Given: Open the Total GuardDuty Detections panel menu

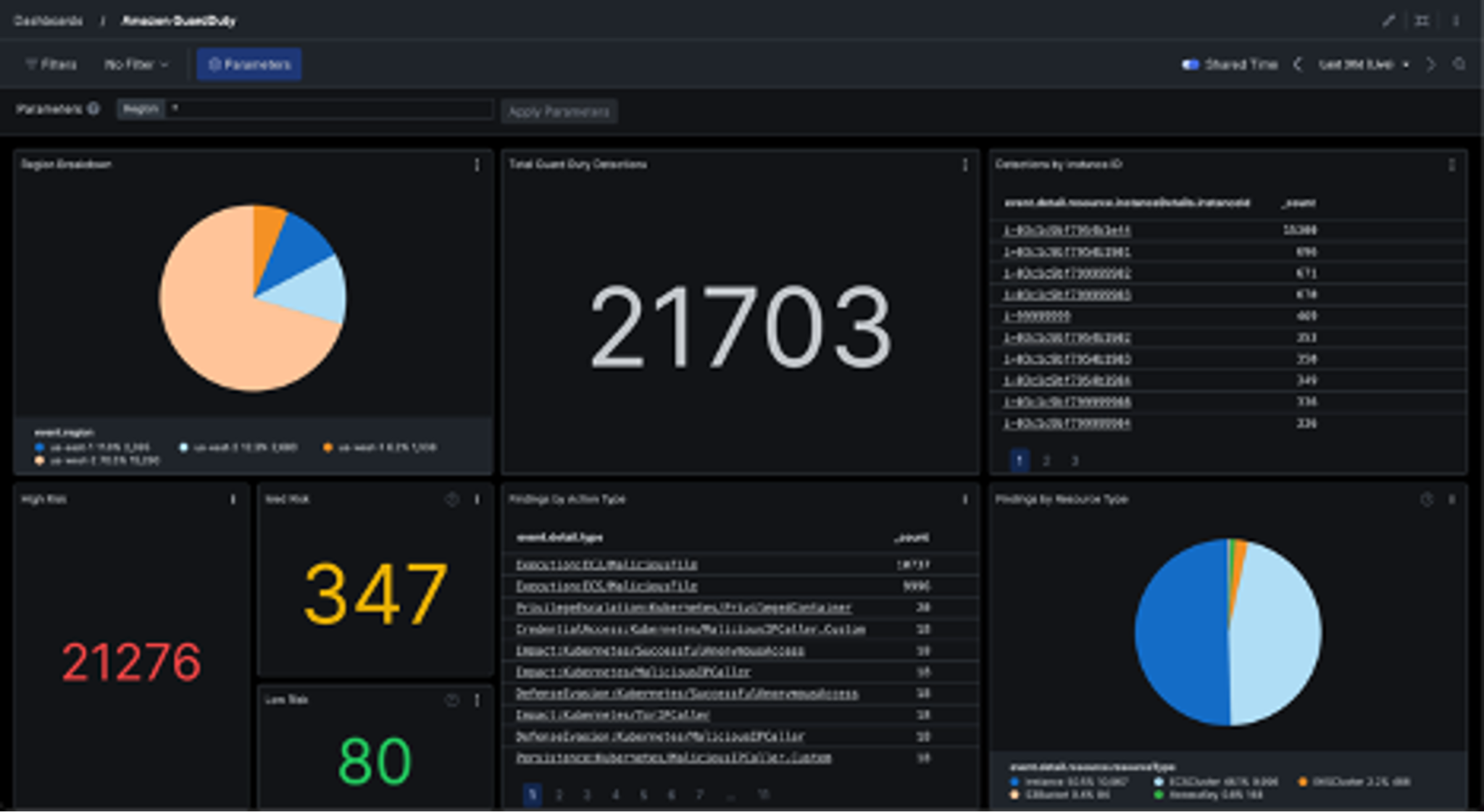Looking at the screenshot, I should click(x=964, y=164).
